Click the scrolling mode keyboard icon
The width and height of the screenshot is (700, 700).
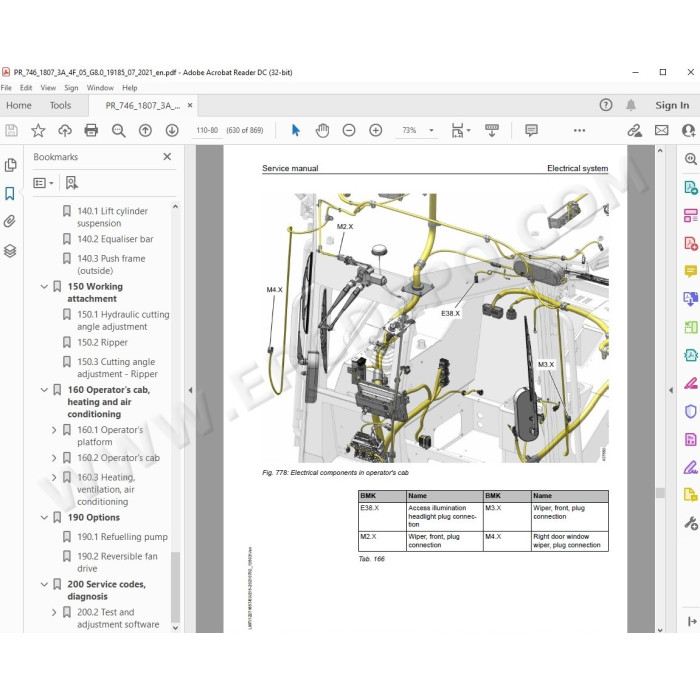[x=492, y=130]
